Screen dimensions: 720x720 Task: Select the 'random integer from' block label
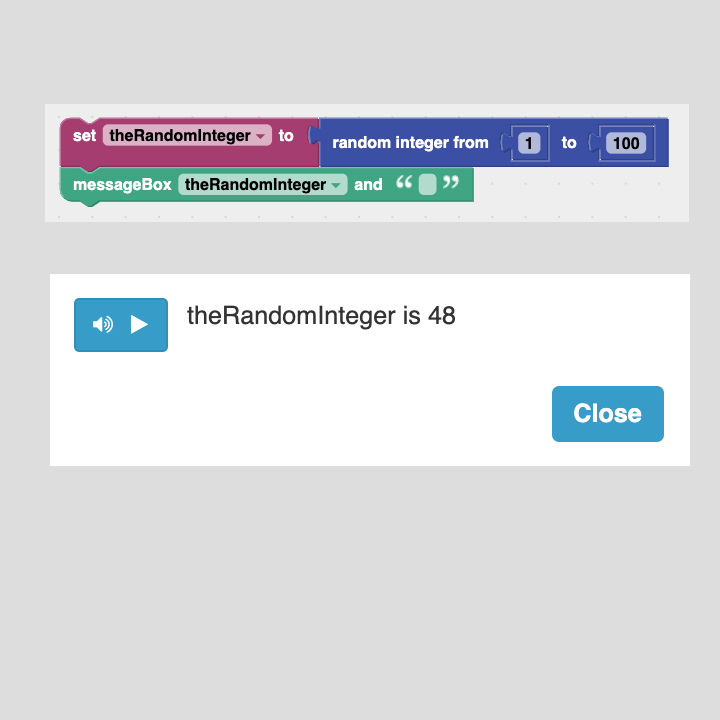[410, 143]
